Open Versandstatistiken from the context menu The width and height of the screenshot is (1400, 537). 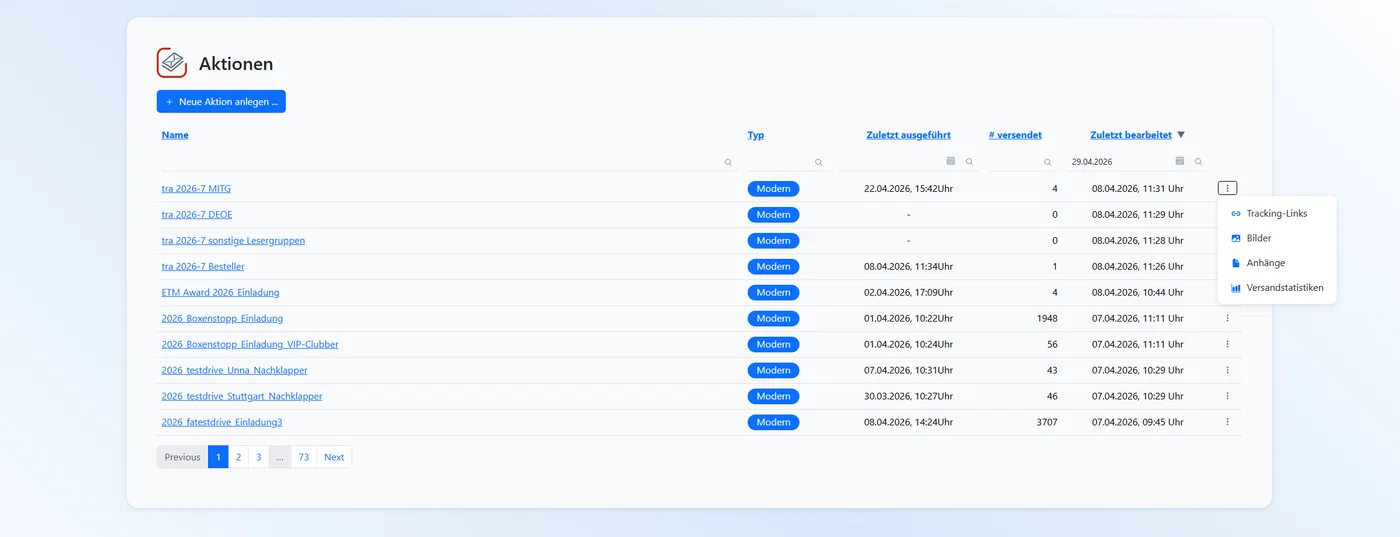coord(1277,288)
